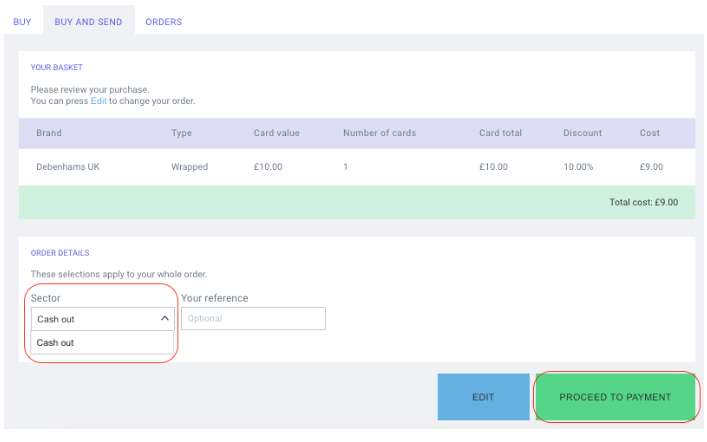Click the Discount column header

coord(582,133)
